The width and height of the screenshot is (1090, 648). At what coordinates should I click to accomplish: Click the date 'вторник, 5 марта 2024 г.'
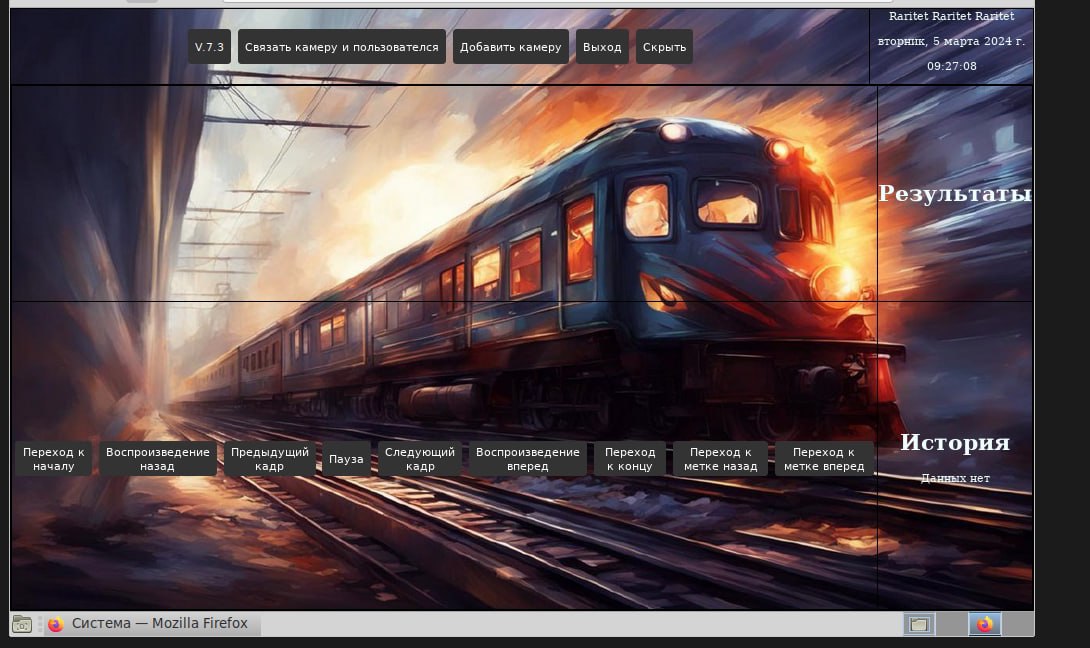pos(952,41)
